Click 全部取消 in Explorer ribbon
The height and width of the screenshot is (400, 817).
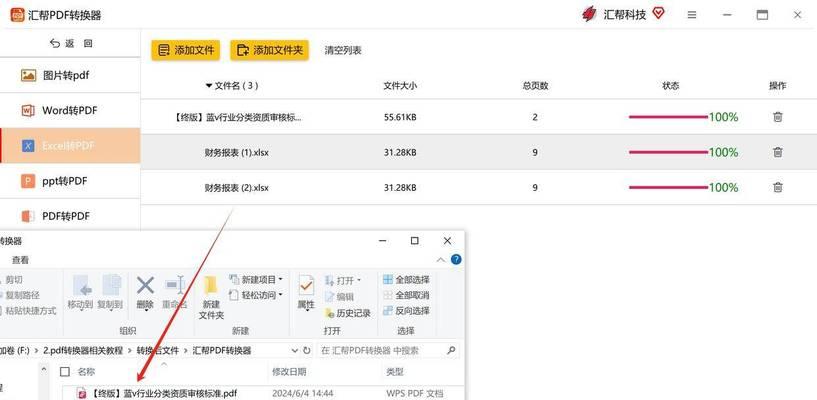(x=406, y=295)
